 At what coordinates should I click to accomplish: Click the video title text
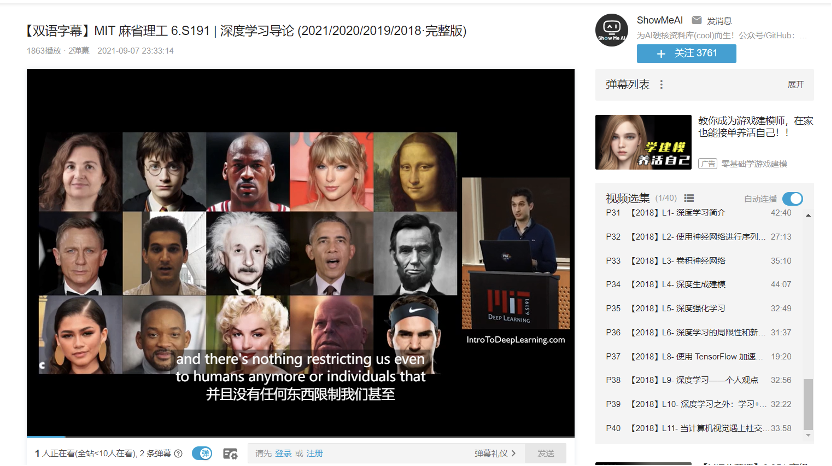point(246,31)
